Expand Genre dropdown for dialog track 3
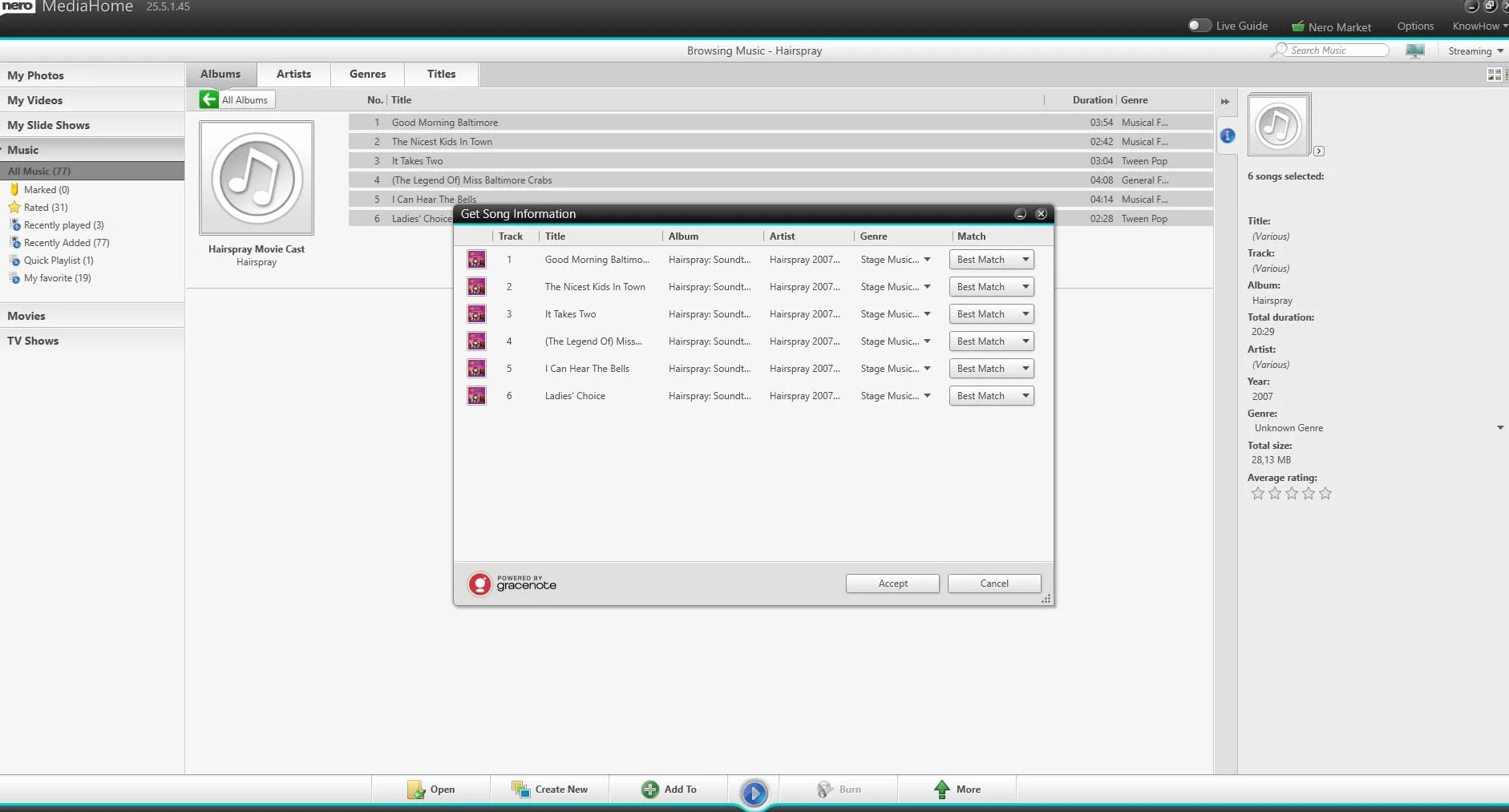Screen dimensions: 1509x812 927,314
